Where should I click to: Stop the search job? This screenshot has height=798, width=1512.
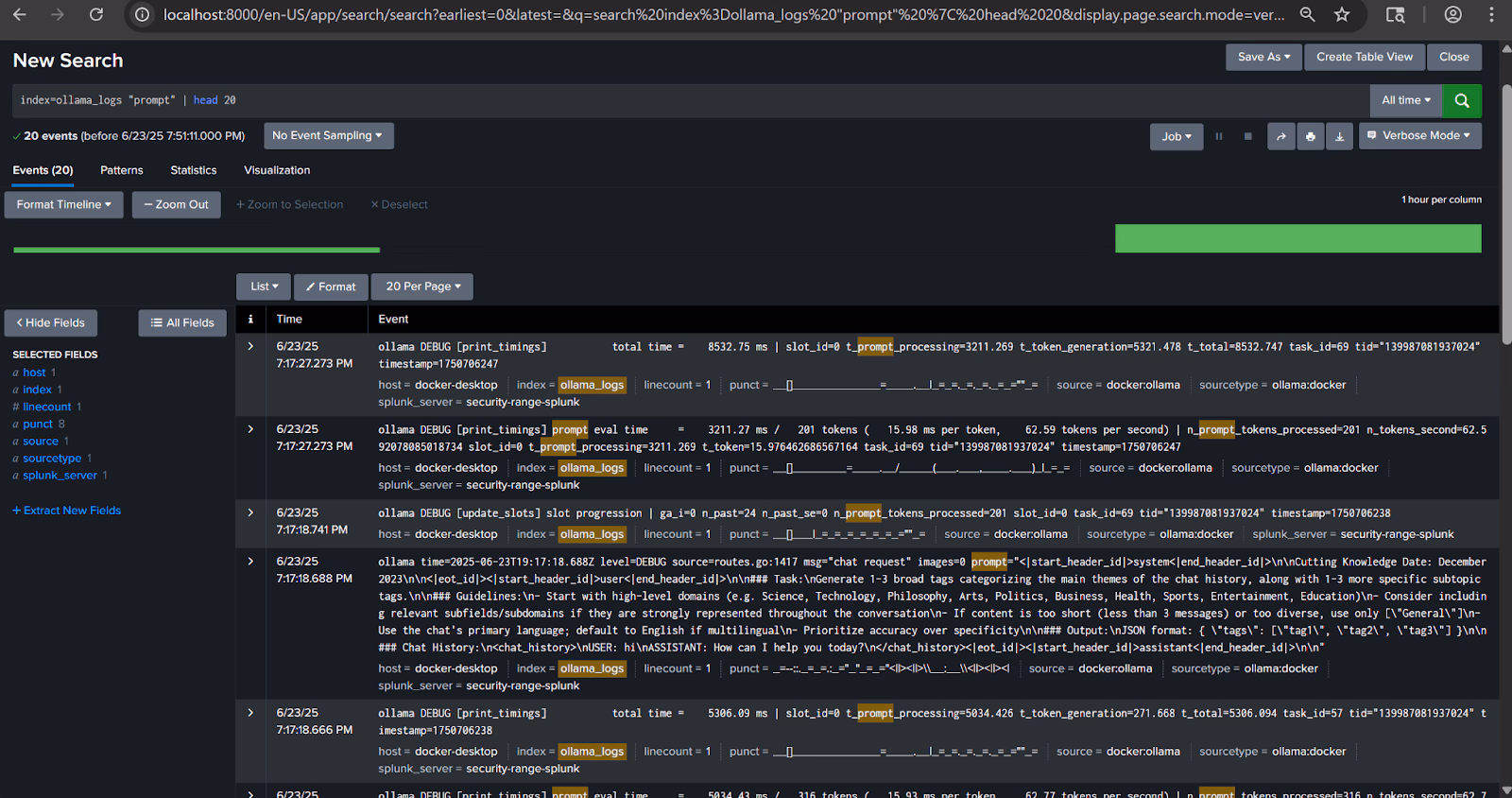[x=1247, y=136]
